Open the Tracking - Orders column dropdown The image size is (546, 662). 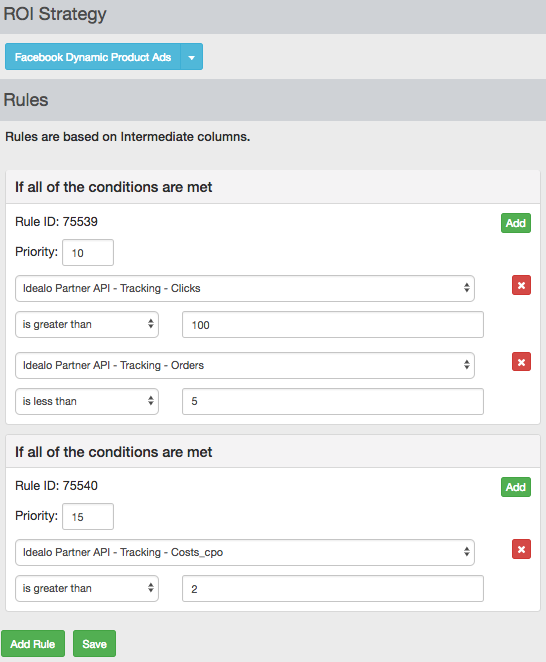point(245,365)
